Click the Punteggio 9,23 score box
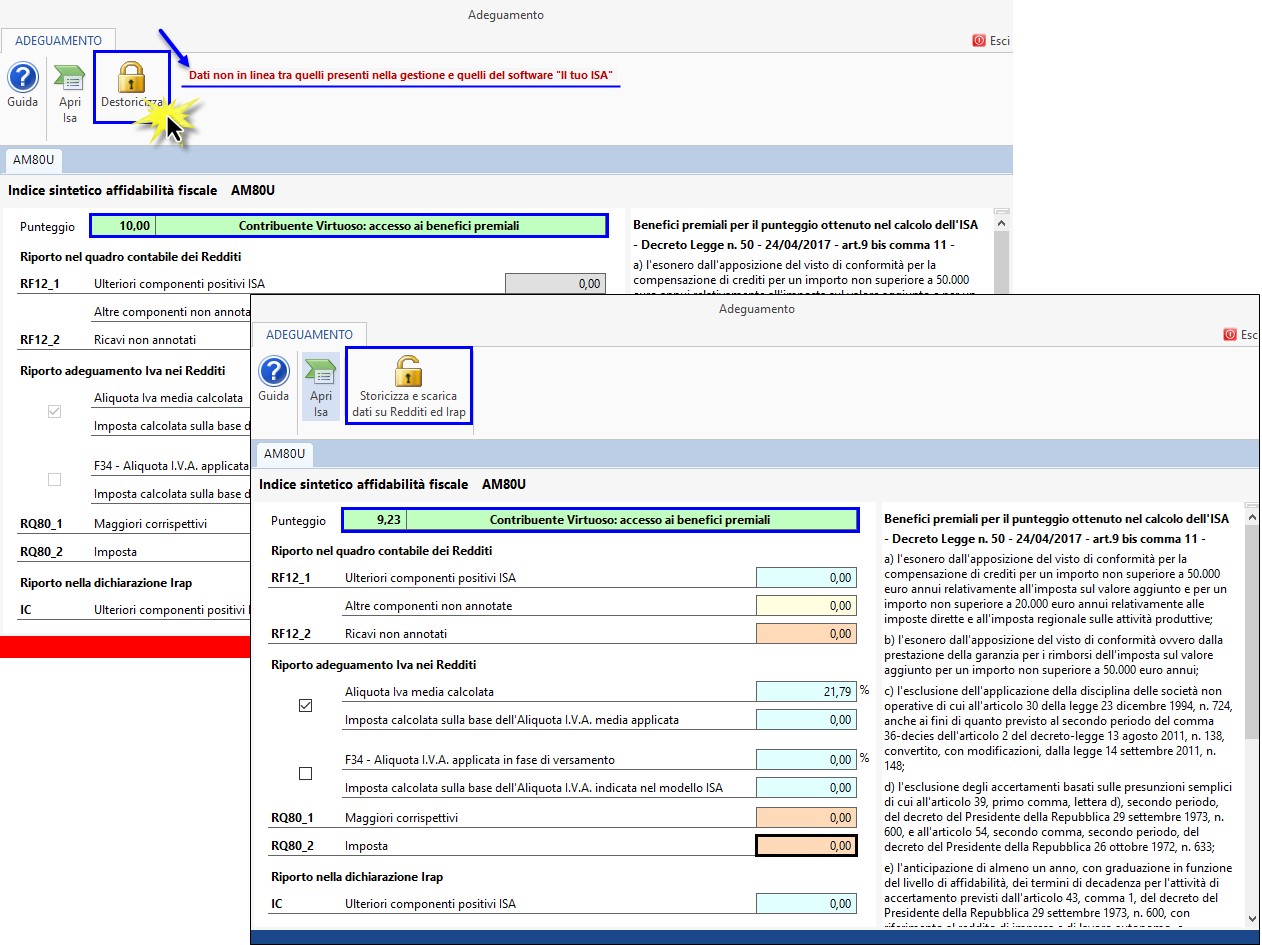This screenshot has width=1262, height=945. coord(375,520)
